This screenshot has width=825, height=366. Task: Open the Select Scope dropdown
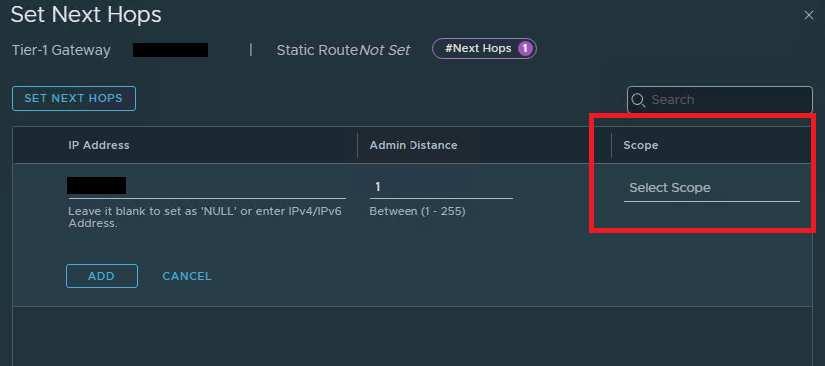(x=712, y=188)
